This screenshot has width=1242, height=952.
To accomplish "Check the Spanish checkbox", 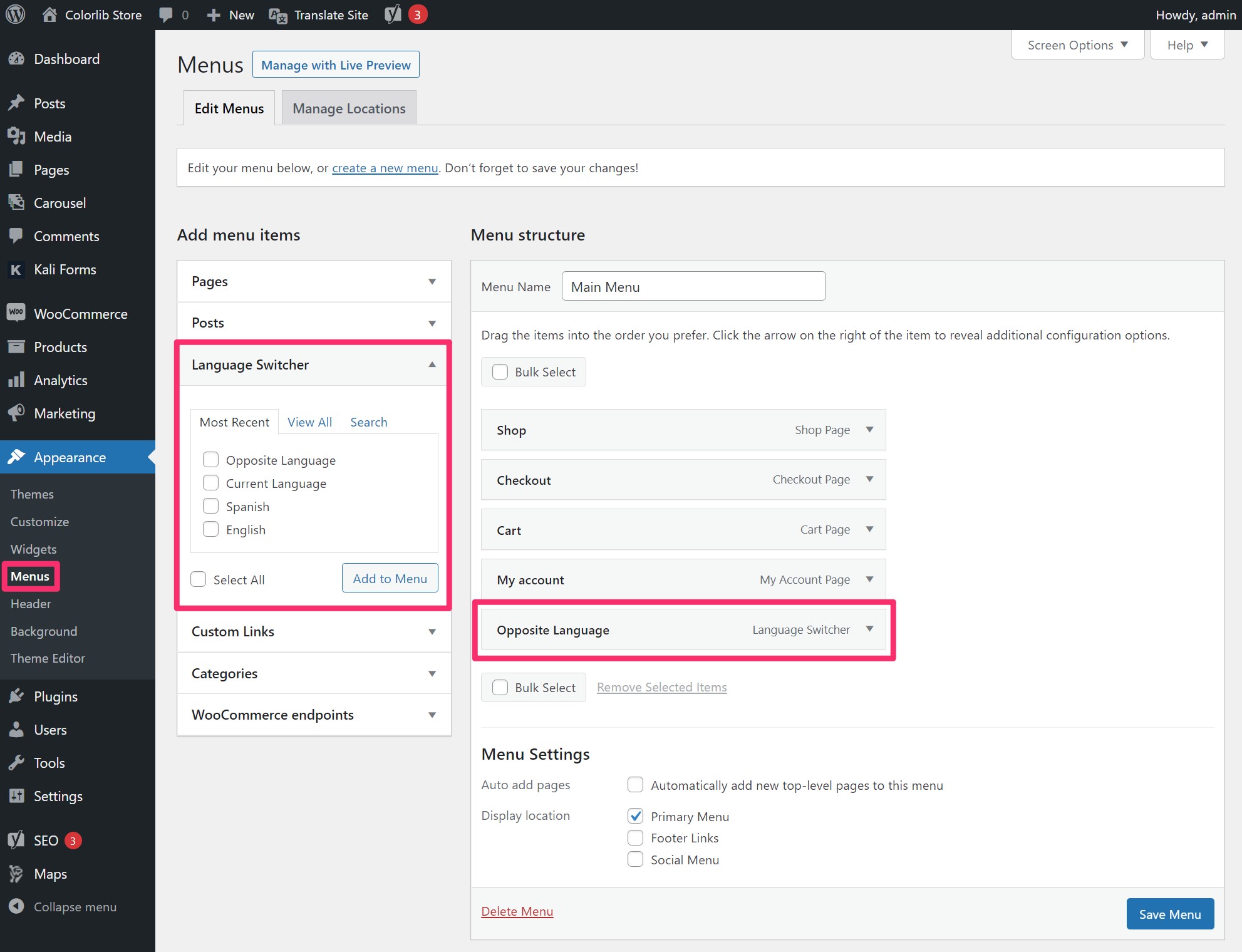I will coord(211,506).
